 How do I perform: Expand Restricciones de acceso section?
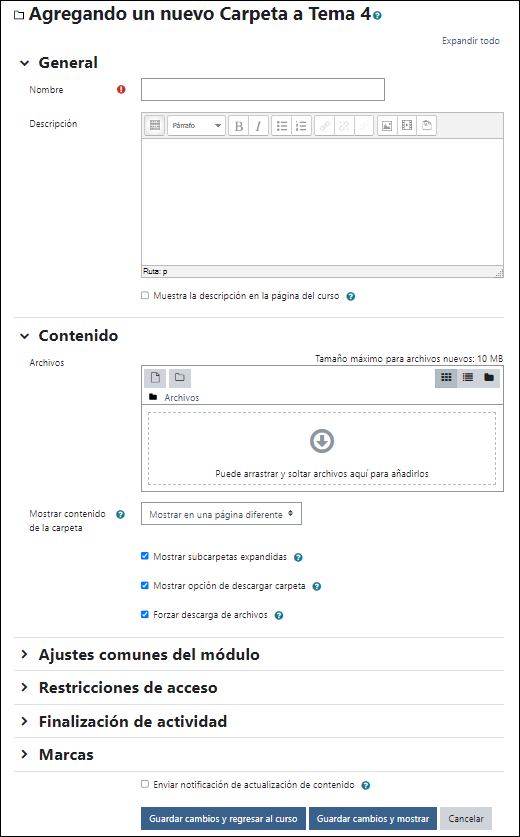click(x=128, y=688)
